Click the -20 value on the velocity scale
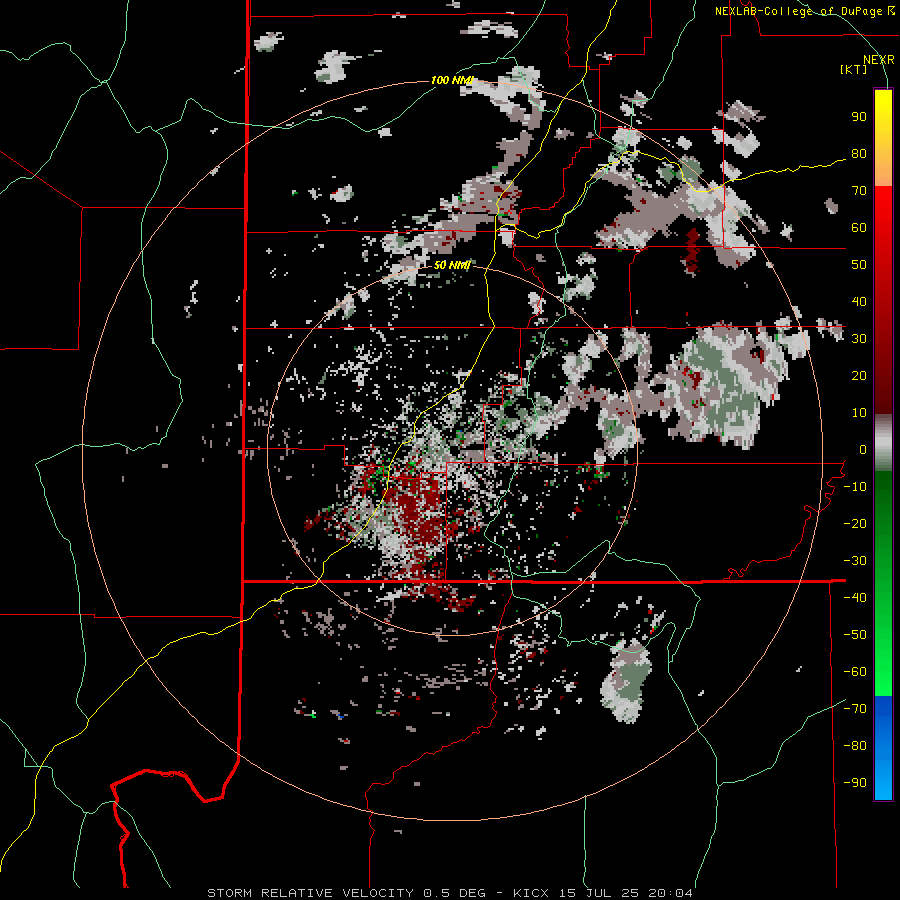Image resolution: width=900 pixels, height=900 pixels. coord(855,524)
